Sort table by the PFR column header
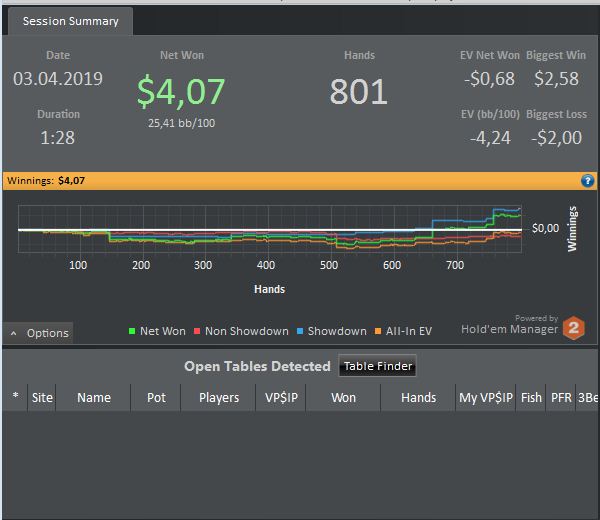The height and width of the screenshot is (520, 600). click(561, 398)
